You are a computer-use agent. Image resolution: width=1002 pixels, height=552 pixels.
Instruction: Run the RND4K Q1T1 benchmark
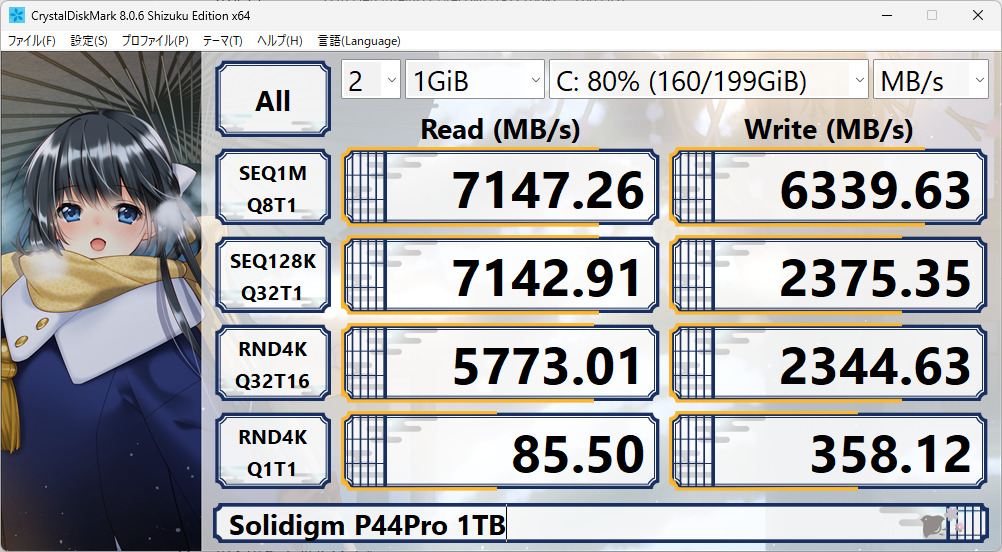click(x=273, y=454)
